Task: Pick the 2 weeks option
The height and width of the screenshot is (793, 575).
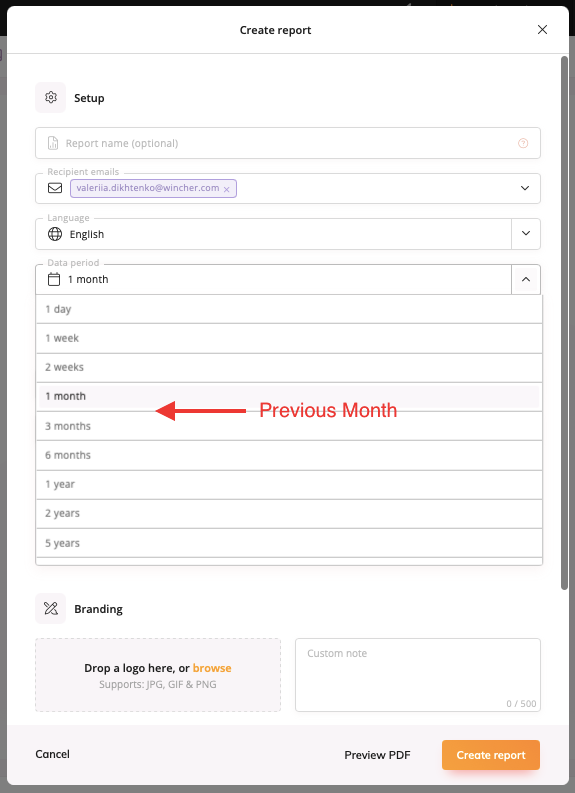Action: [x=289, y=367]
